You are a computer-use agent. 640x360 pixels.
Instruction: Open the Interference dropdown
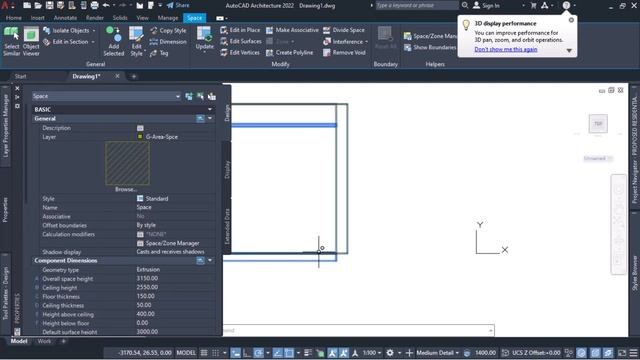click(367, 42)
